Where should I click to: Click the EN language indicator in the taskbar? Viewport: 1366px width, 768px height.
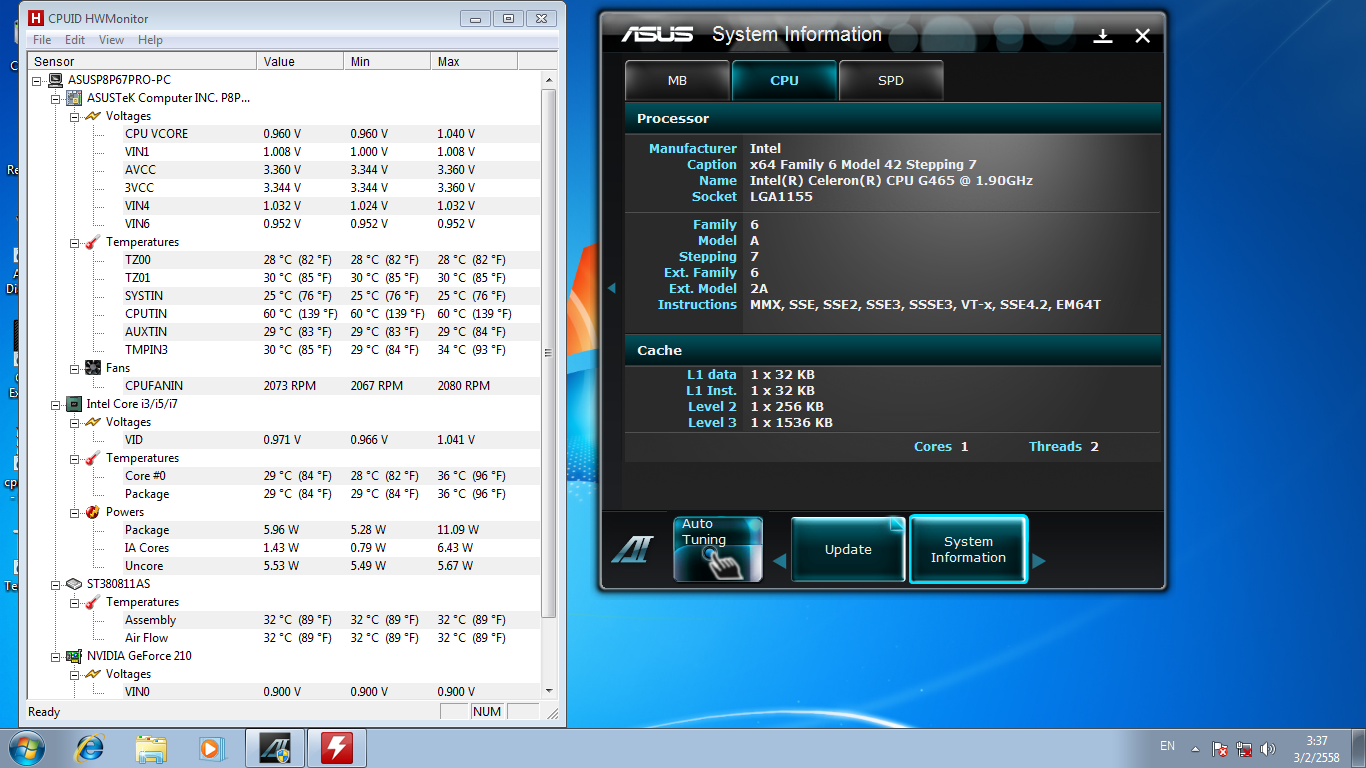coord(1167,746)
